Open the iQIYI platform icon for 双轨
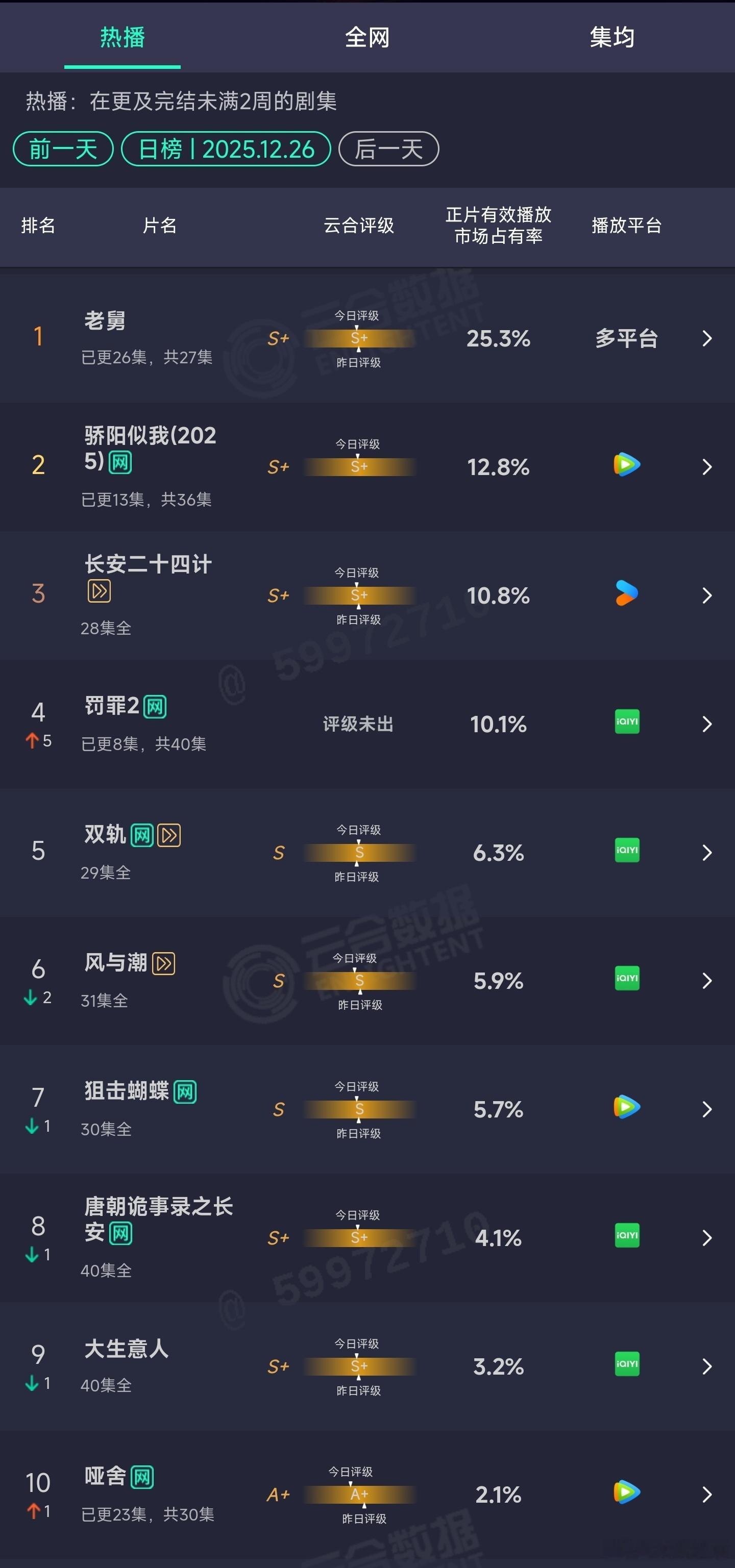Screen dimensions: 735x1568 click(627, 851)
